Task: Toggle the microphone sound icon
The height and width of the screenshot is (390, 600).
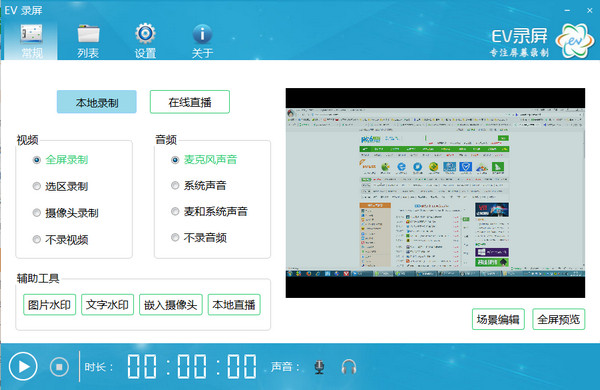Action: [319, 367]
